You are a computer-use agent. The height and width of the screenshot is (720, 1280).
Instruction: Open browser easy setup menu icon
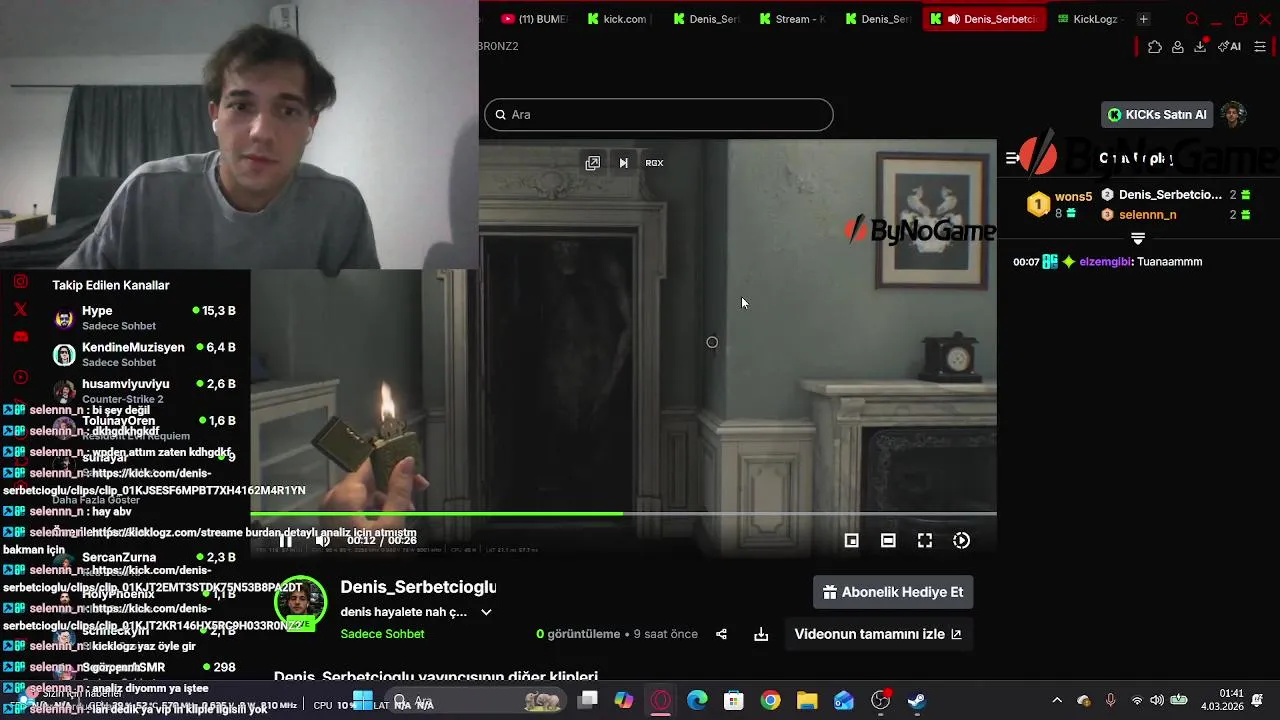click(1260, 47)
